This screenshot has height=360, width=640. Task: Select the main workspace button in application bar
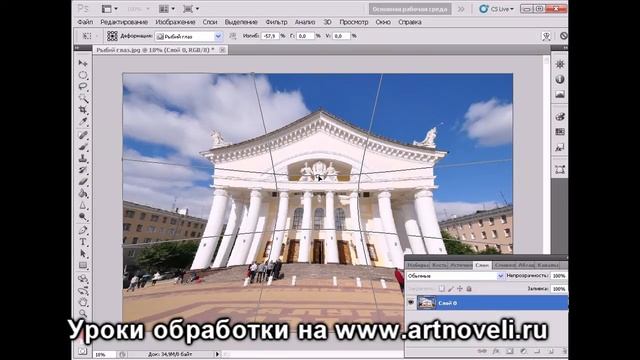410,9
